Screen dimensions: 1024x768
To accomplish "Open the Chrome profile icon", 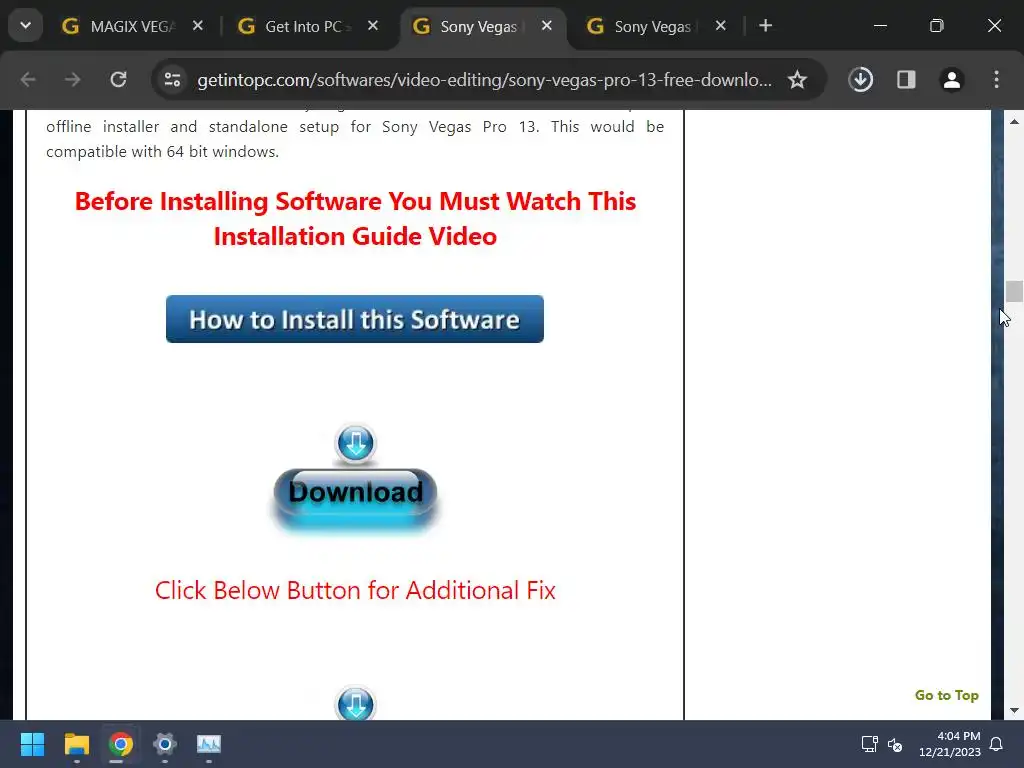I will pyautogui.click(x=952, y=80).
